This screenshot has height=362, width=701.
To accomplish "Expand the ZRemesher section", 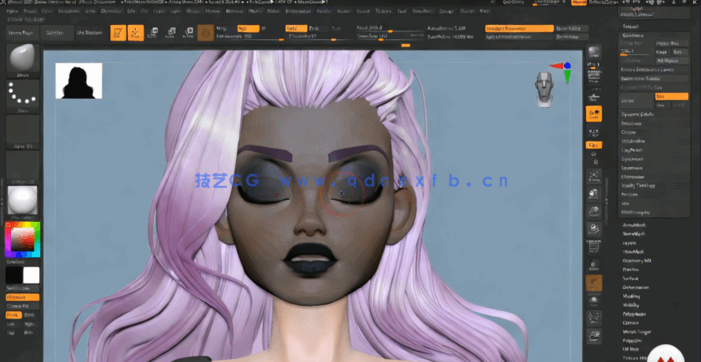I will pyautogui.click(x=633, y=177).
